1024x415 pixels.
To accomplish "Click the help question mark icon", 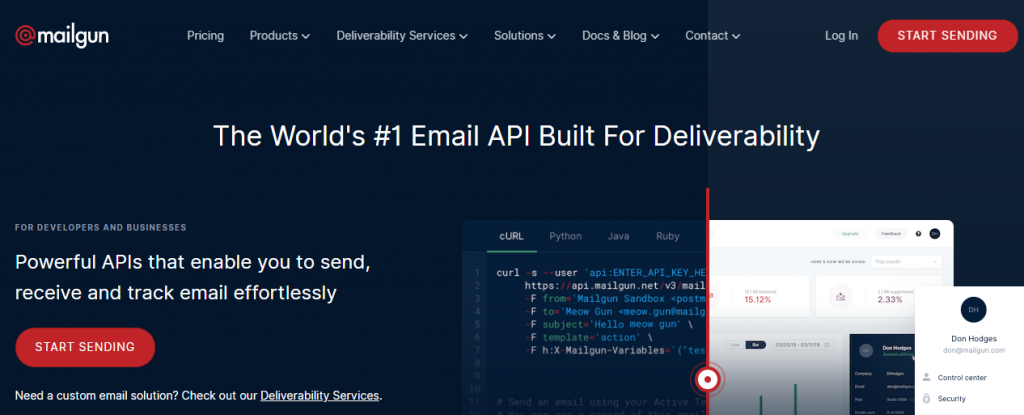I will tap(918, 233).
